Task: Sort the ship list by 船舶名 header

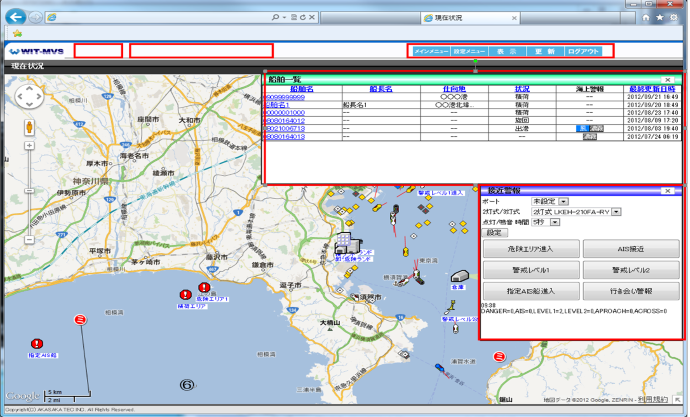Action: pyautogui.click(x=302, y=89)
